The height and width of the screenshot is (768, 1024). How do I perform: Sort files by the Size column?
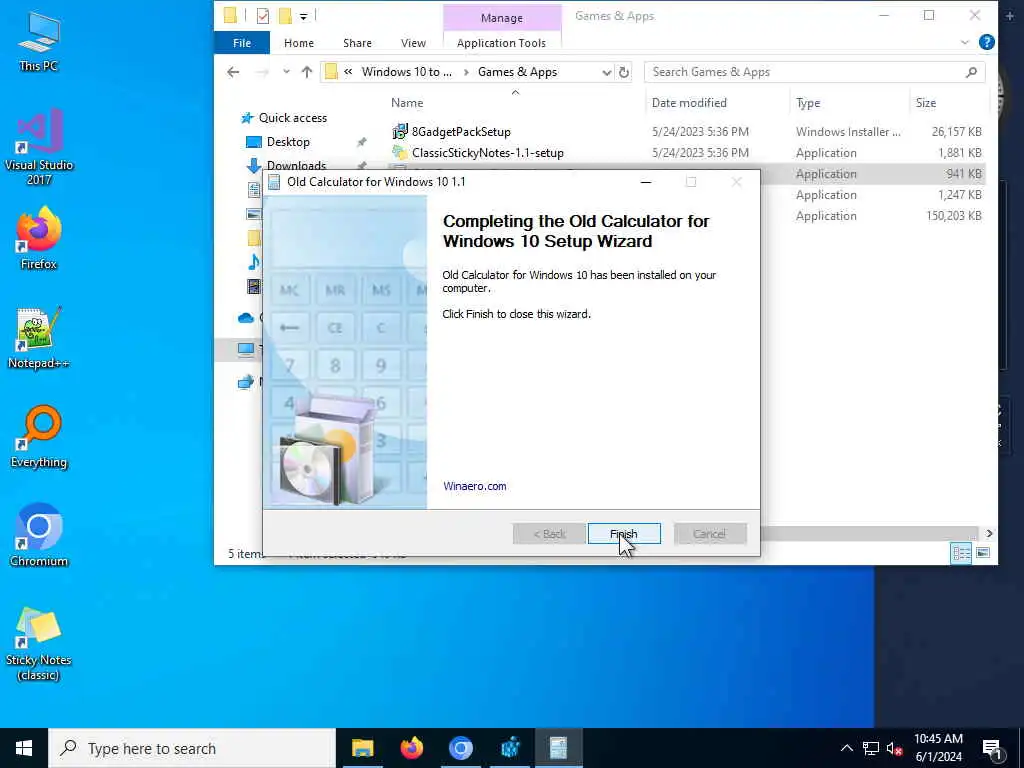click(926, 103)
